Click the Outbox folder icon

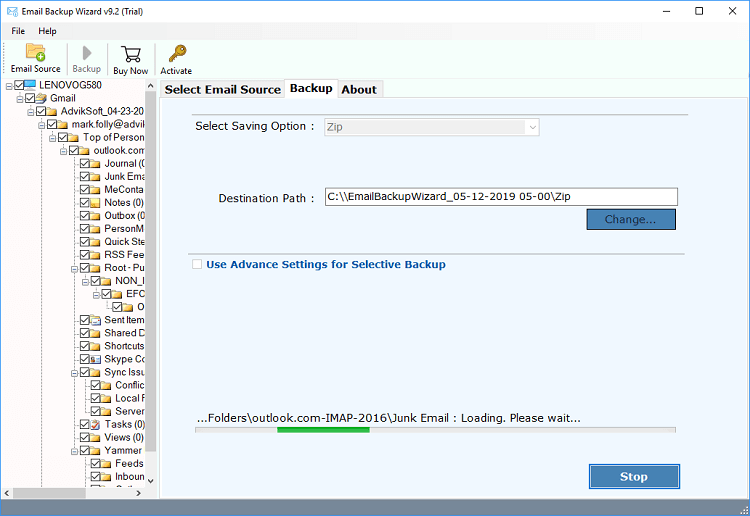click(95, 216)
